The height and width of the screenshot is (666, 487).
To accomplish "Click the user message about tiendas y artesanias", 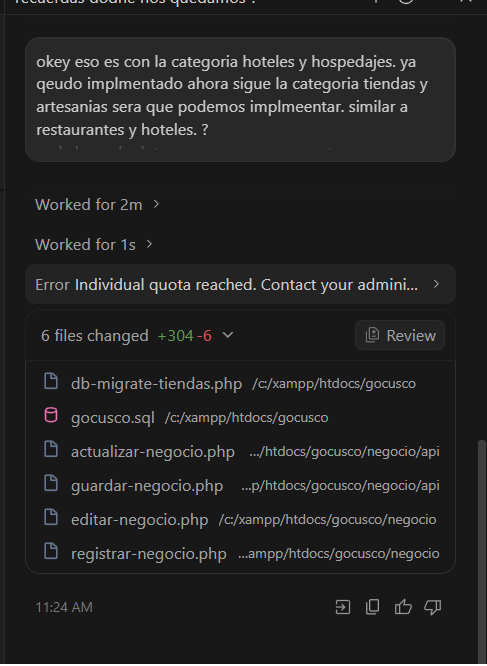I will 240,99.
